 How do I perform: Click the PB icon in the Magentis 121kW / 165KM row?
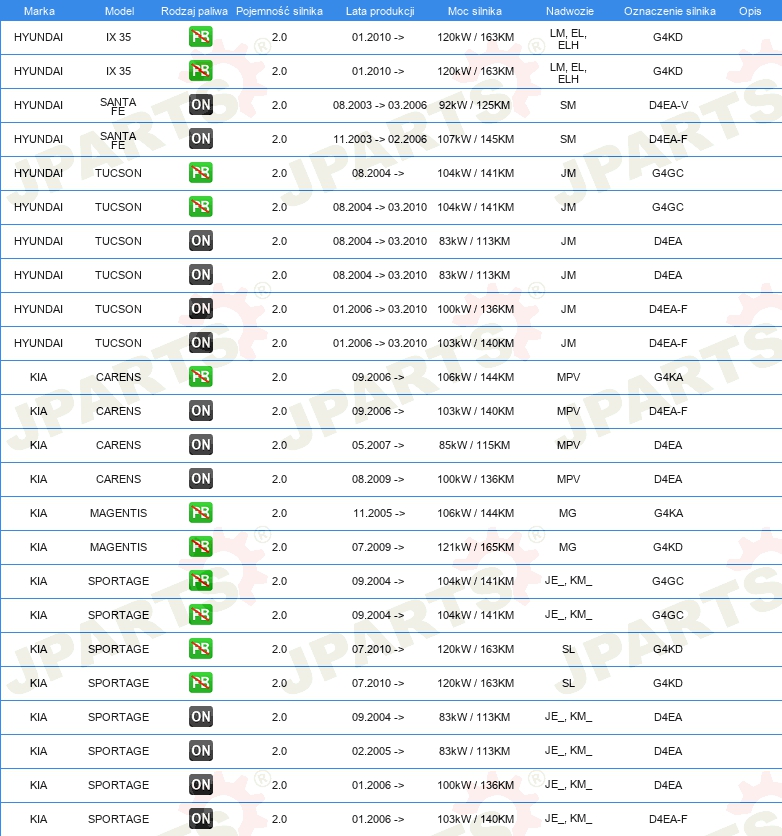point(200,547)
